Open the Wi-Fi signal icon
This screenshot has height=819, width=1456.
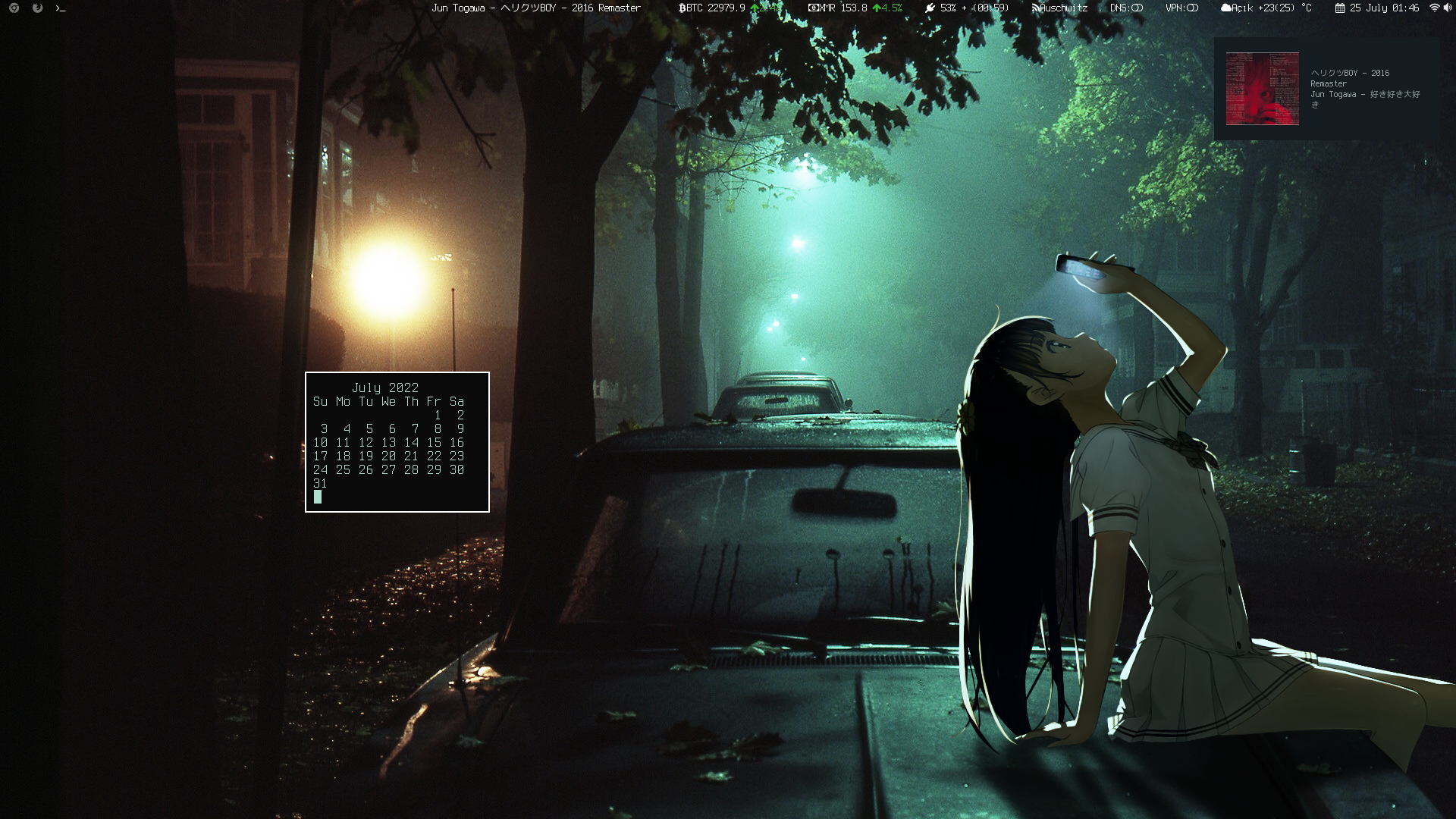(x=1434, y=8)
